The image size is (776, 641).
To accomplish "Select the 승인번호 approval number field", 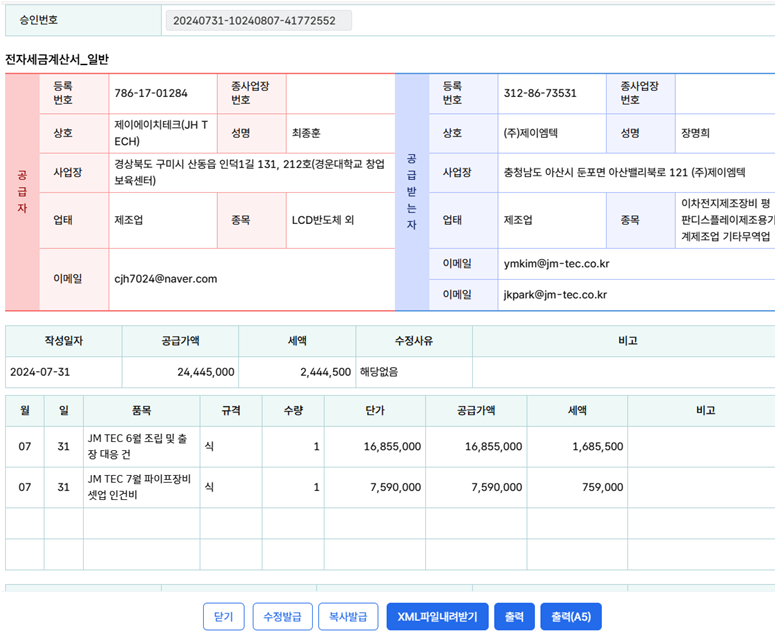I will click(254, 20).
